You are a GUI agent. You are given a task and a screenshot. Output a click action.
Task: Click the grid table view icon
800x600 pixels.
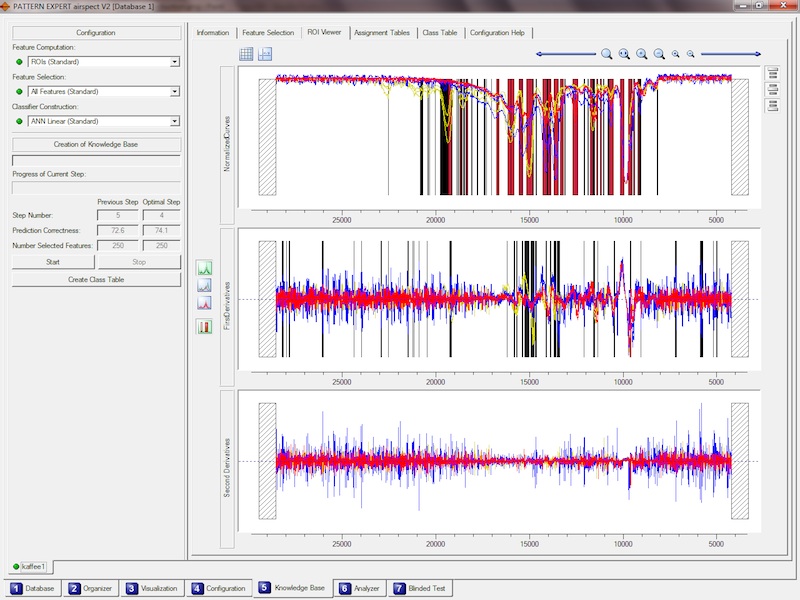pyautogui.click(x=247, y=54)
